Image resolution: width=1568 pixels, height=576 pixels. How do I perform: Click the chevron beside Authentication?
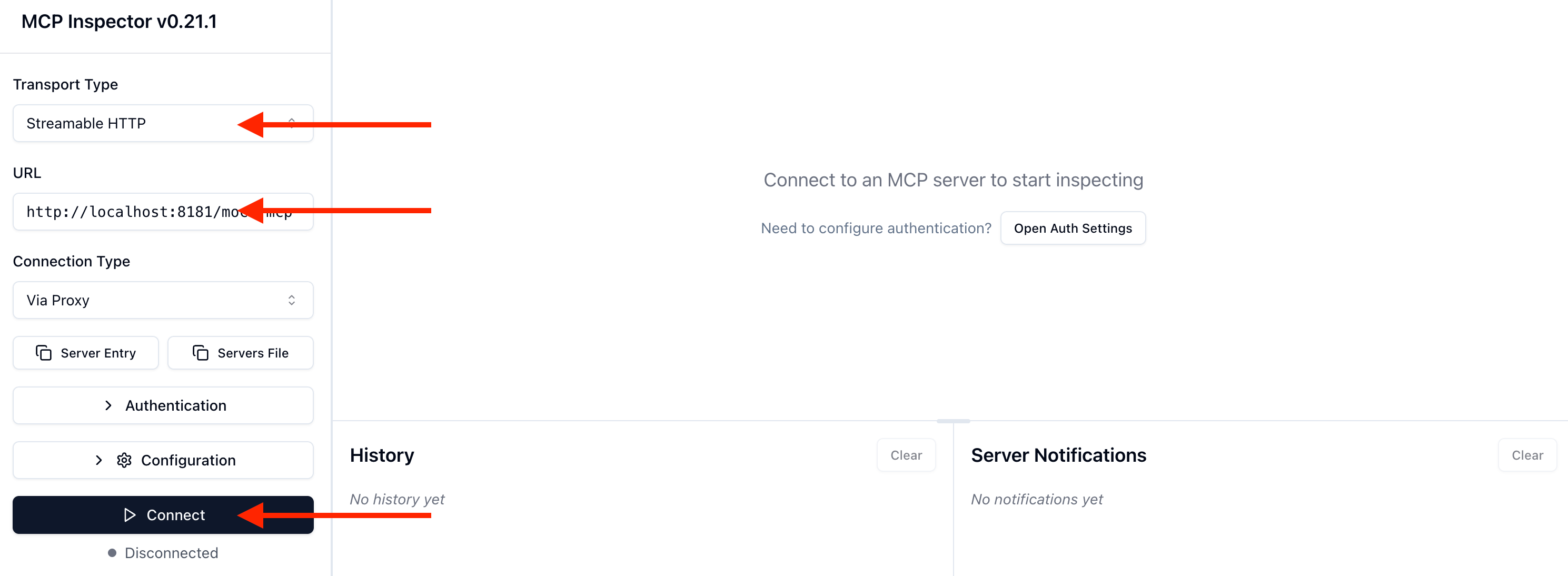108,405
